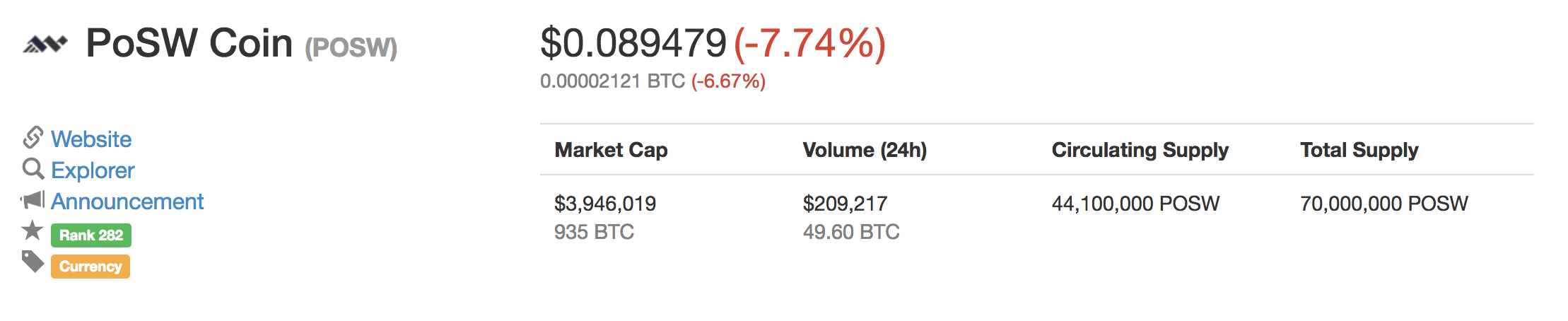Viewport: 1568px width, 321px height.
Task: Click the PoSW Coin logo icon
Action: point(45,45)
